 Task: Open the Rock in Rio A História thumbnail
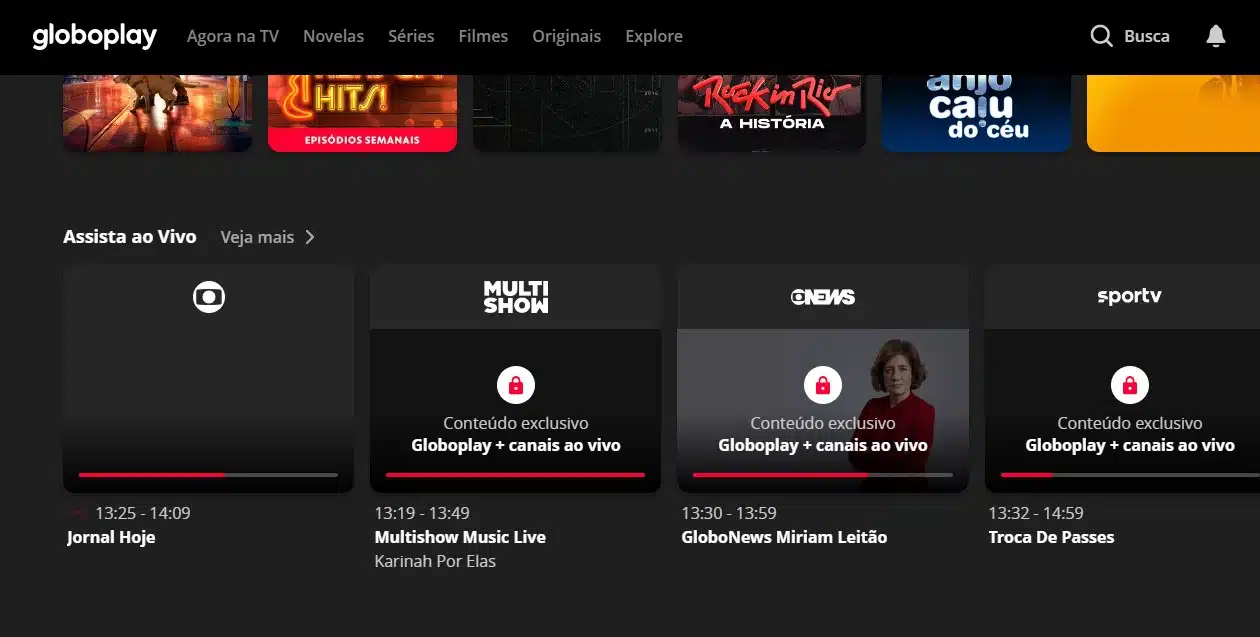tap(771, 110)
